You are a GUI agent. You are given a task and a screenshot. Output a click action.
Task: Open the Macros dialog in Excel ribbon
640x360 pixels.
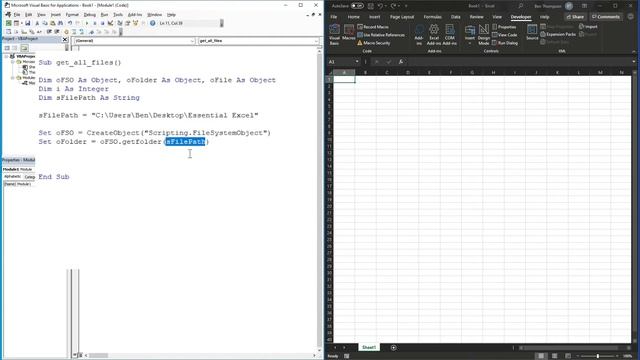click(x=349, y=33)
